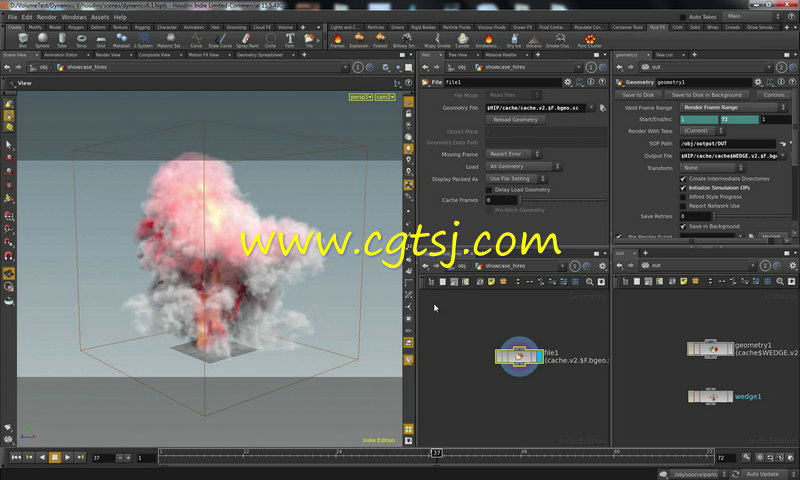Open the cam1 camera menu
The width and height of the screenshot is (800, 480).
click(x=385, y=97)
